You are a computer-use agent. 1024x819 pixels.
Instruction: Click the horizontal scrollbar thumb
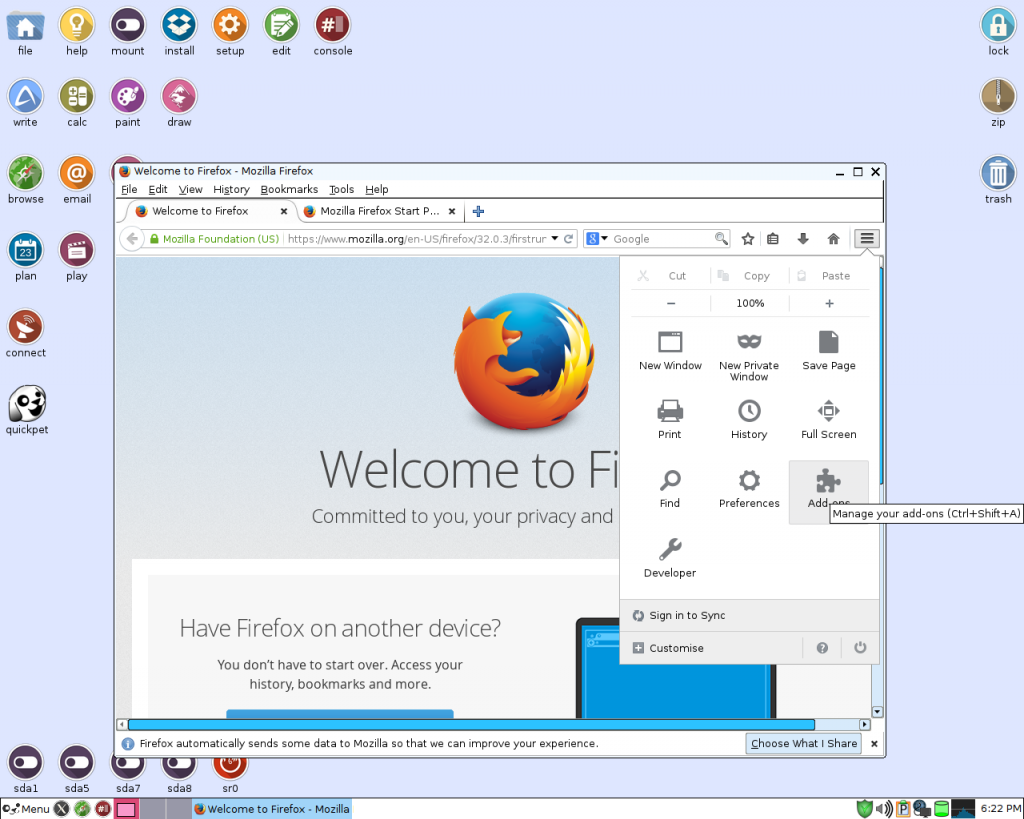(472, 724)
